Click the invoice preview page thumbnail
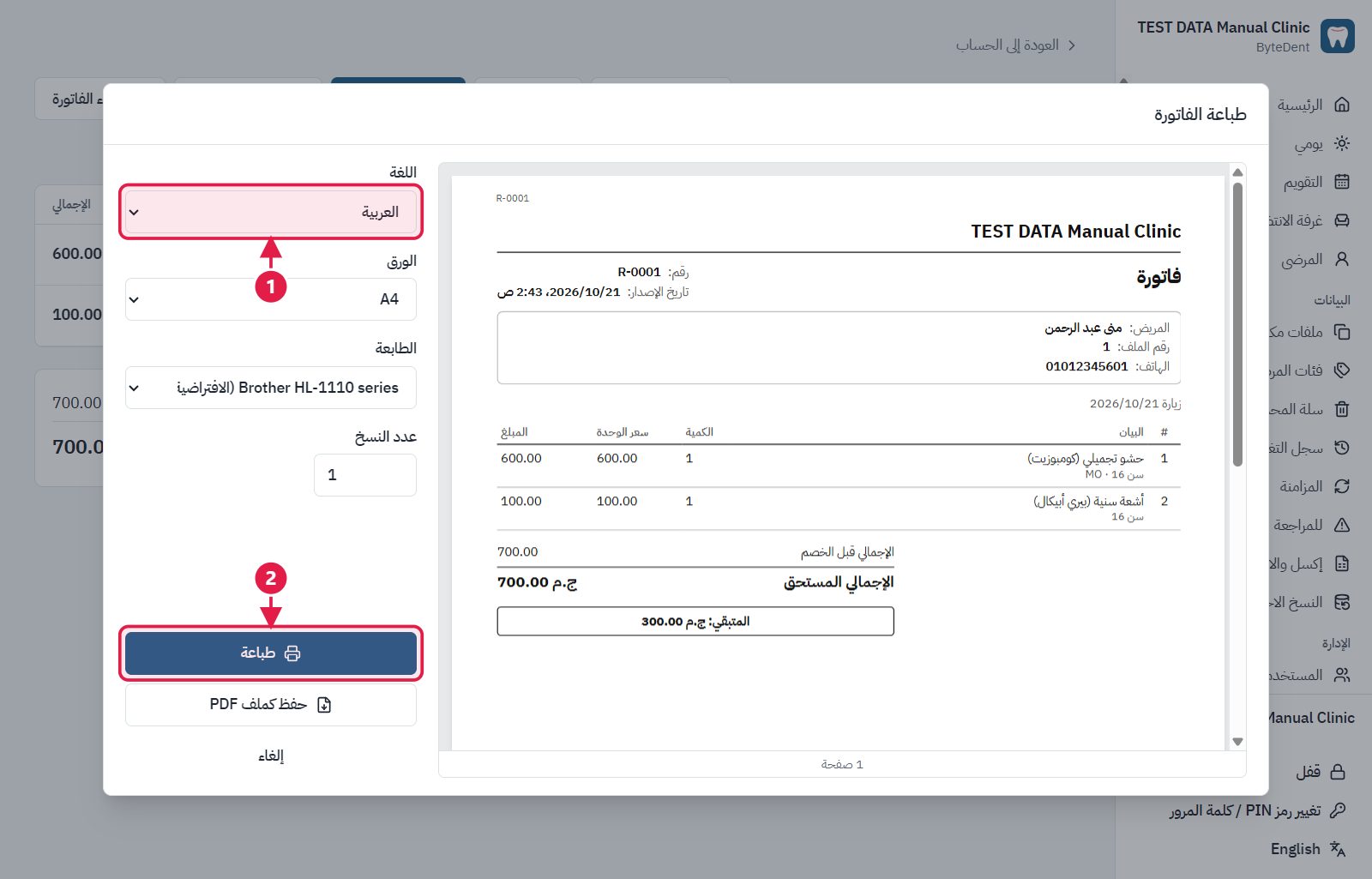The width and height of the screenshot is (1372, 879). click(x=839, y=463)
